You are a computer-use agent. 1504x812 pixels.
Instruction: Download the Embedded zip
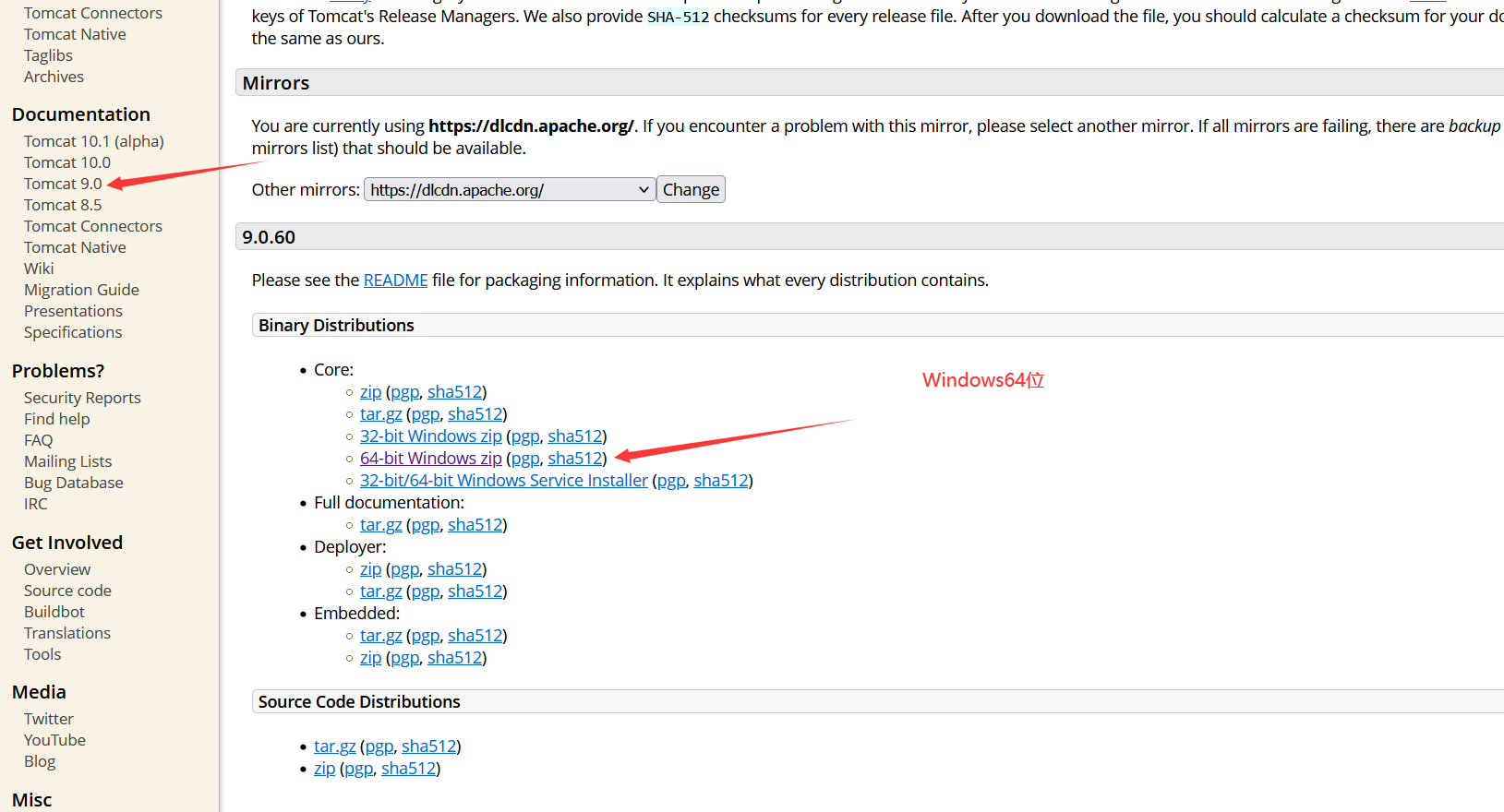point(370,658)
